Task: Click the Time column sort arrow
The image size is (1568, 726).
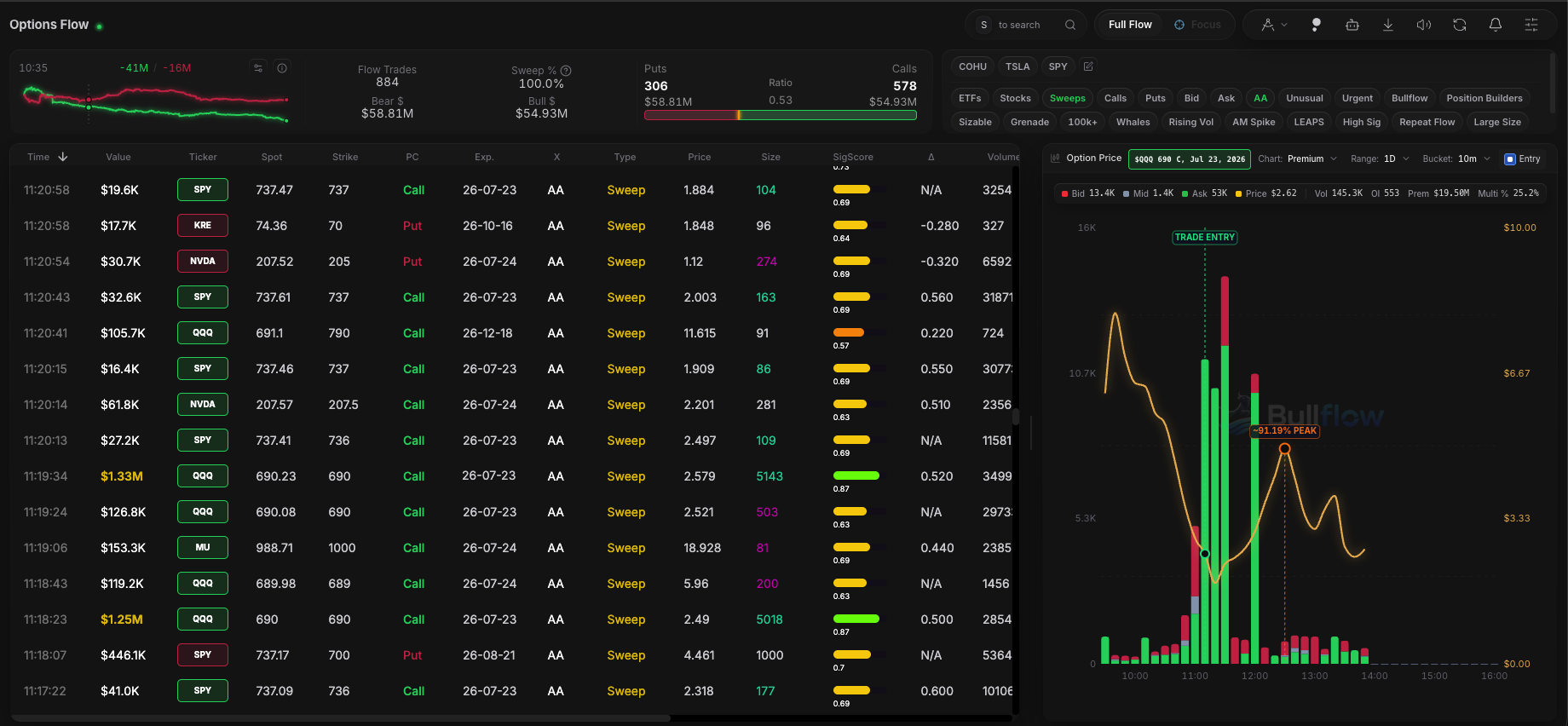Action: [63, 157]
